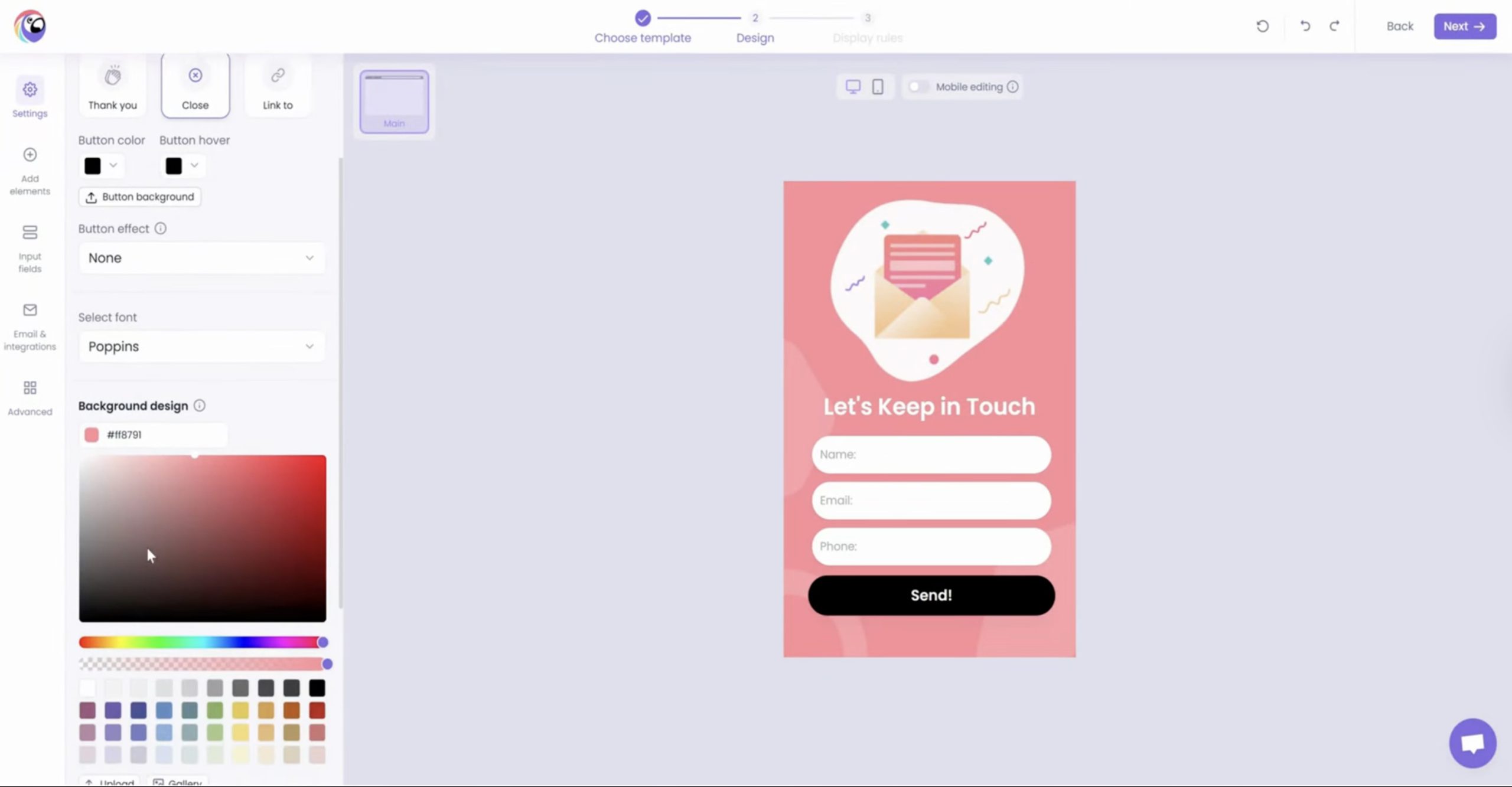Viewport: 1512px width, 787px height.
Task: Switch to mobile preview icon
Action: (878, 87)
